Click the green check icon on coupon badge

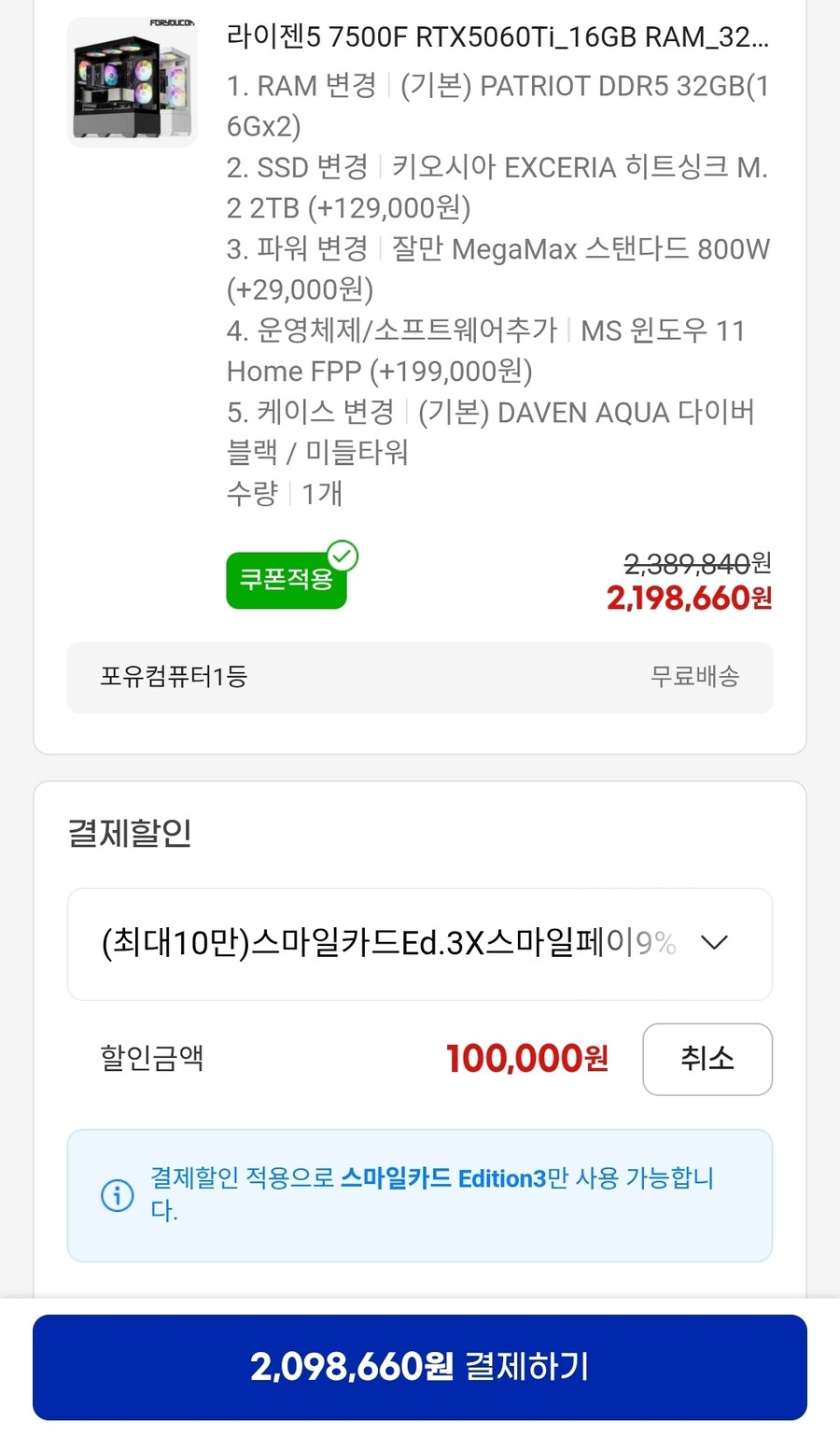tap(343, 556)
